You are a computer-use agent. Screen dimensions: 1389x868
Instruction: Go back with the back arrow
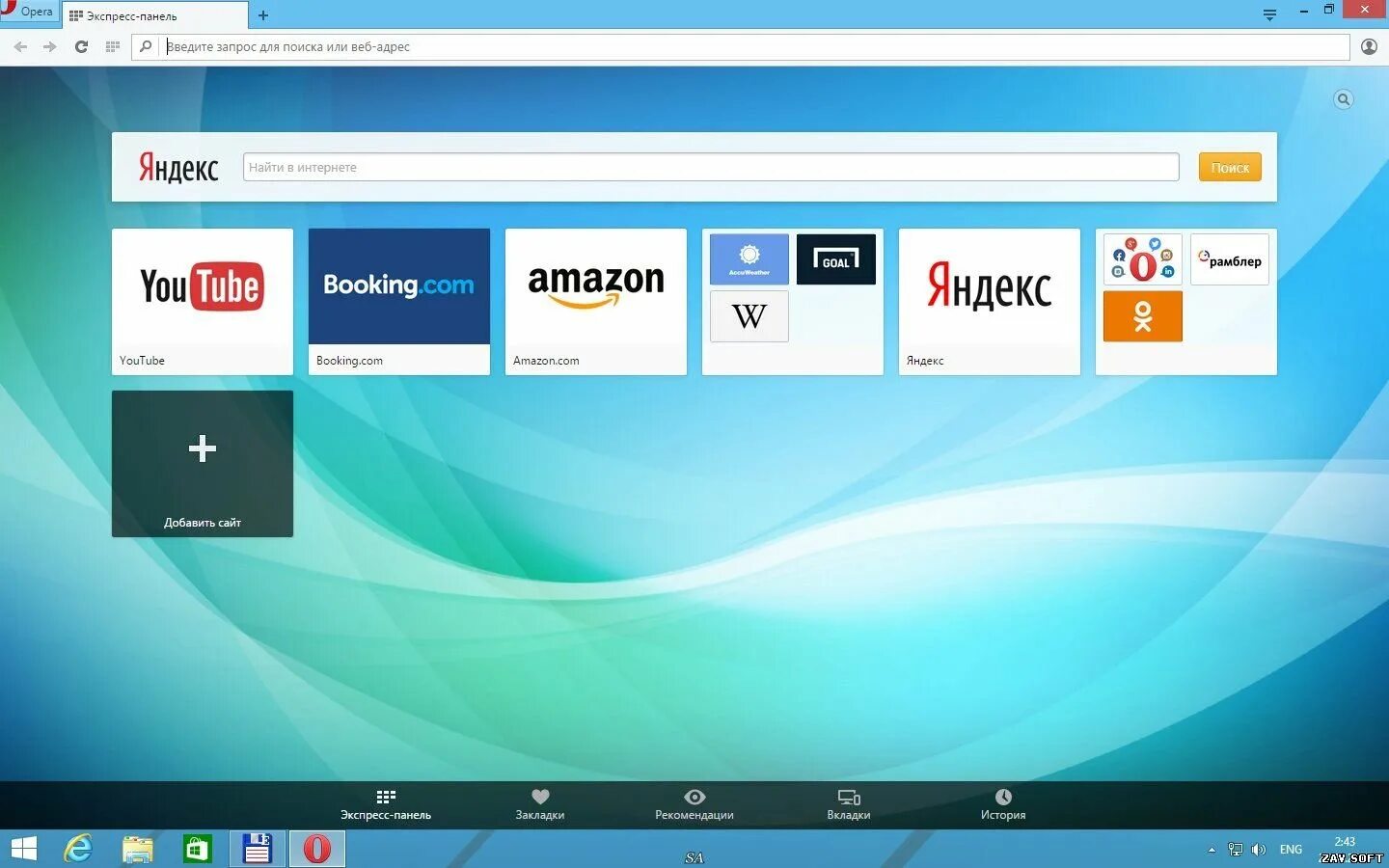20,46
